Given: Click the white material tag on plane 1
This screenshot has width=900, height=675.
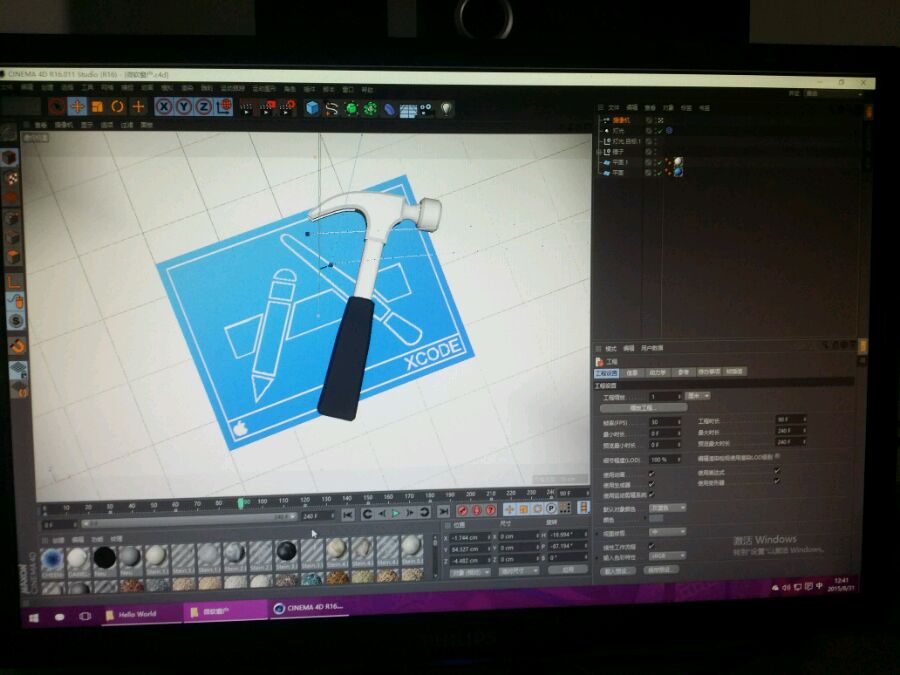Looking at the screenshot, I should [x=678, y=162].
